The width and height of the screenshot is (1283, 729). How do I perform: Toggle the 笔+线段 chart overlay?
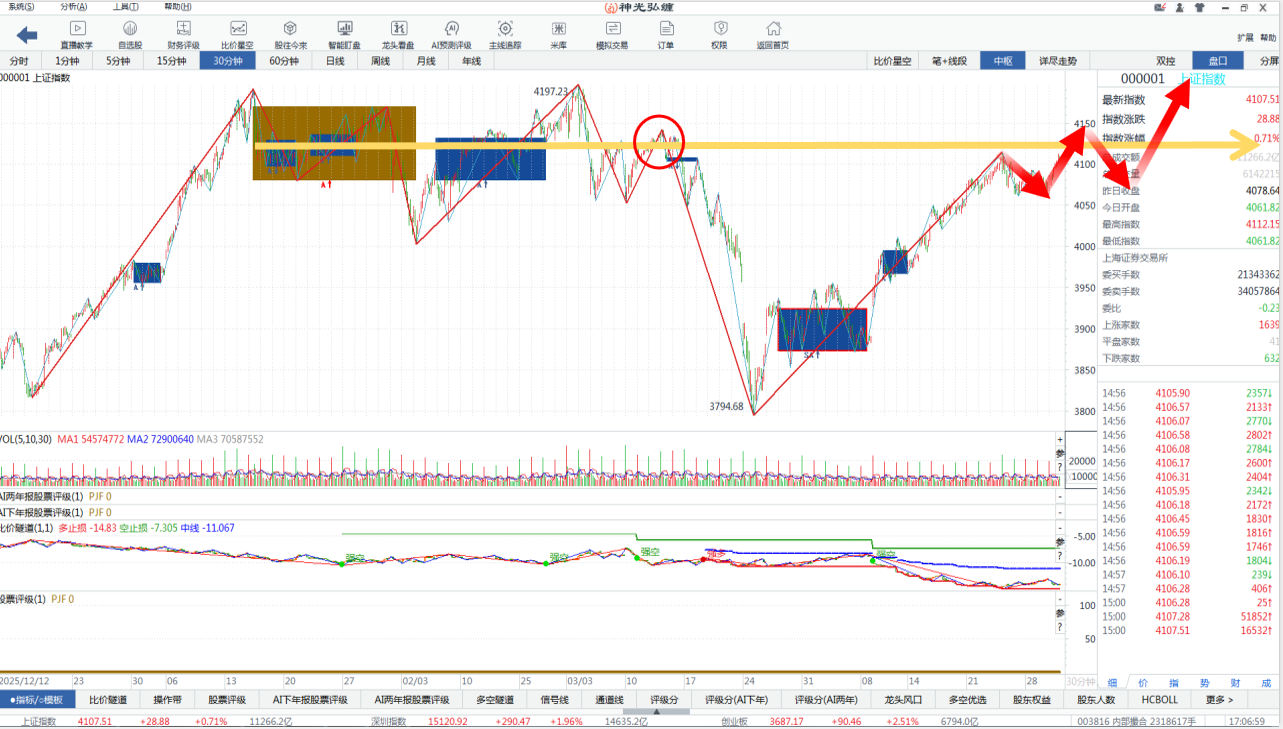[949, 61]
